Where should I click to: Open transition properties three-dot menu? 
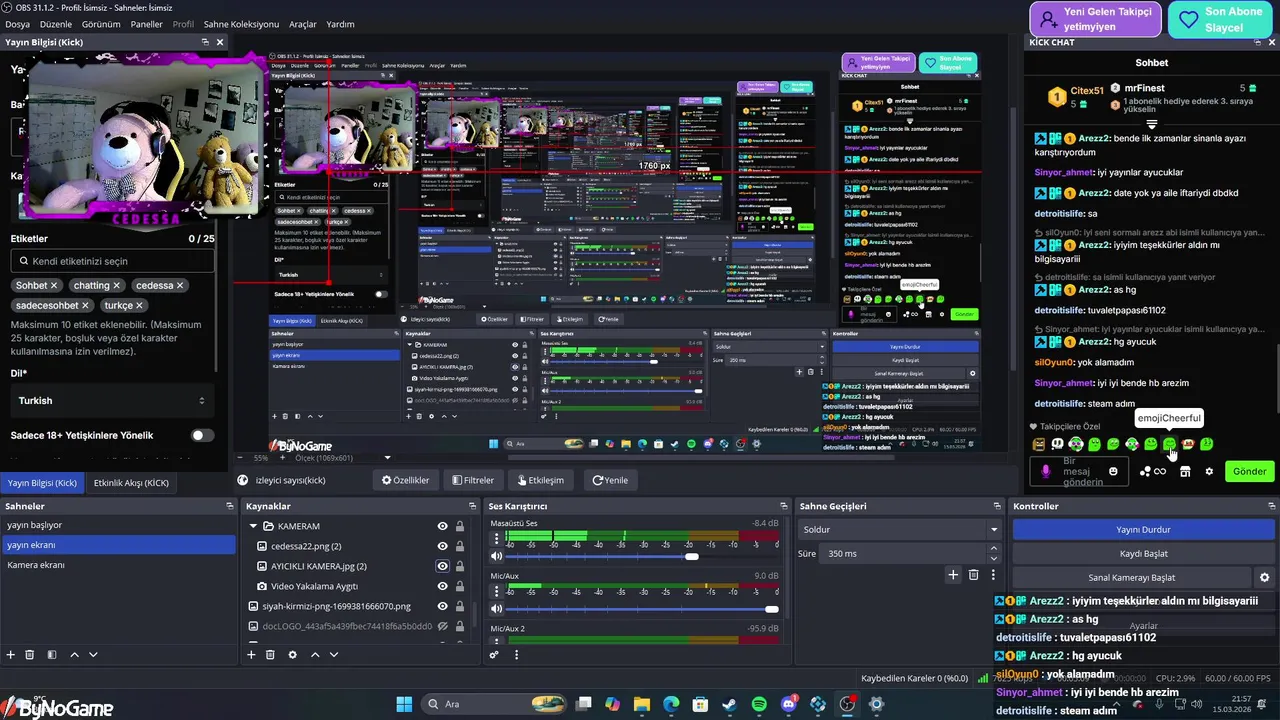point(993,575)
